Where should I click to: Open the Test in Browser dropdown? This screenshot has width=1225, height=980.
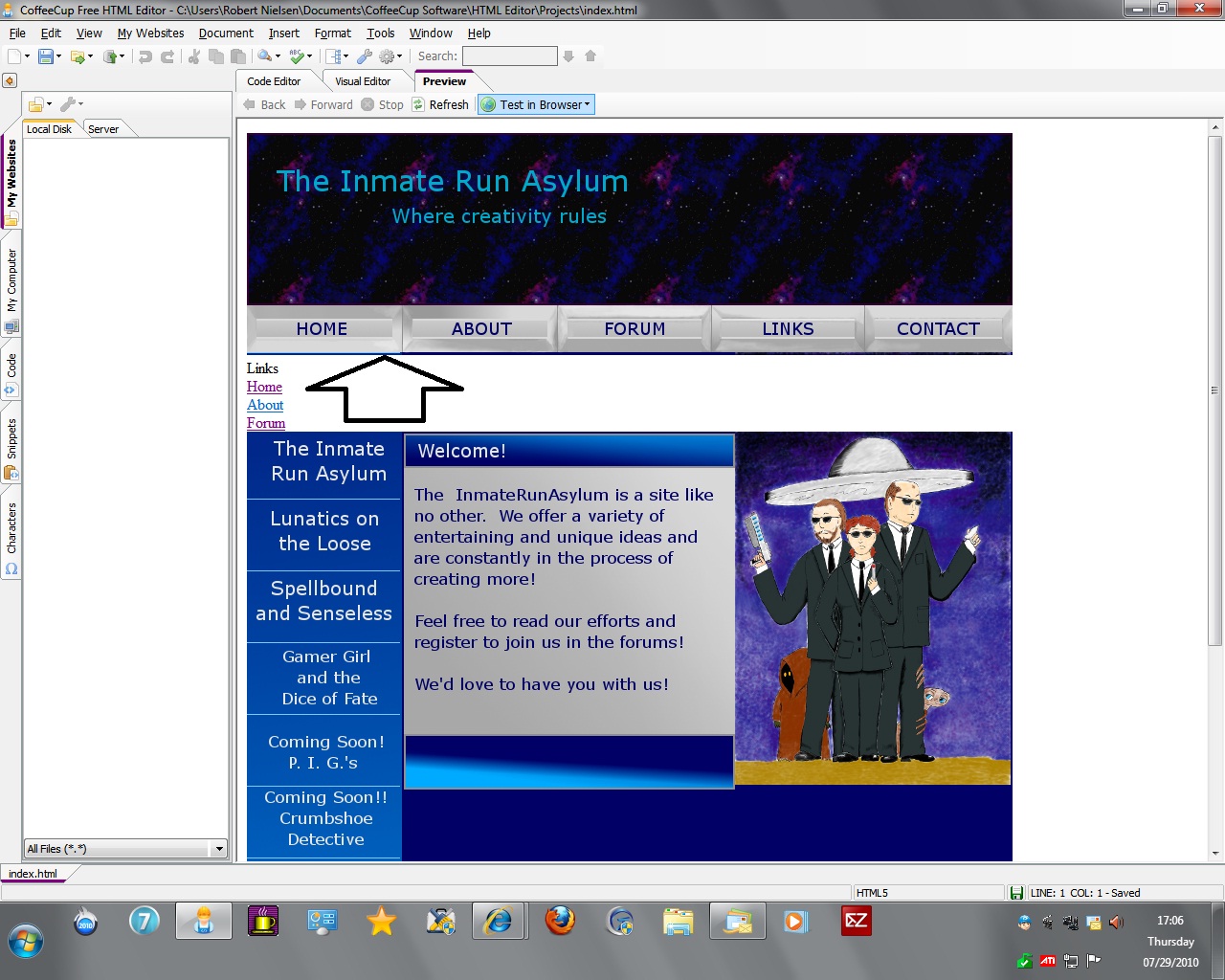(x=587, y=104)
